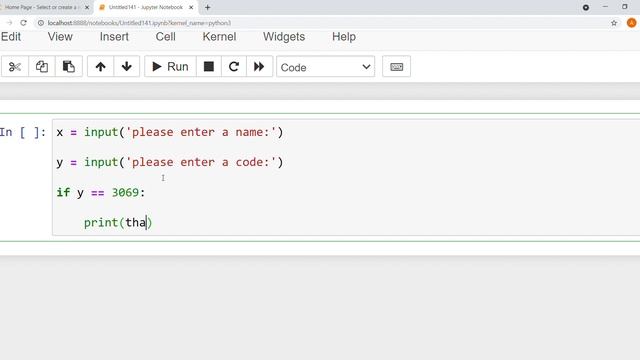Open the Cell menu
This screenshot has width=640, height=360.
click(x=165, y=37)
